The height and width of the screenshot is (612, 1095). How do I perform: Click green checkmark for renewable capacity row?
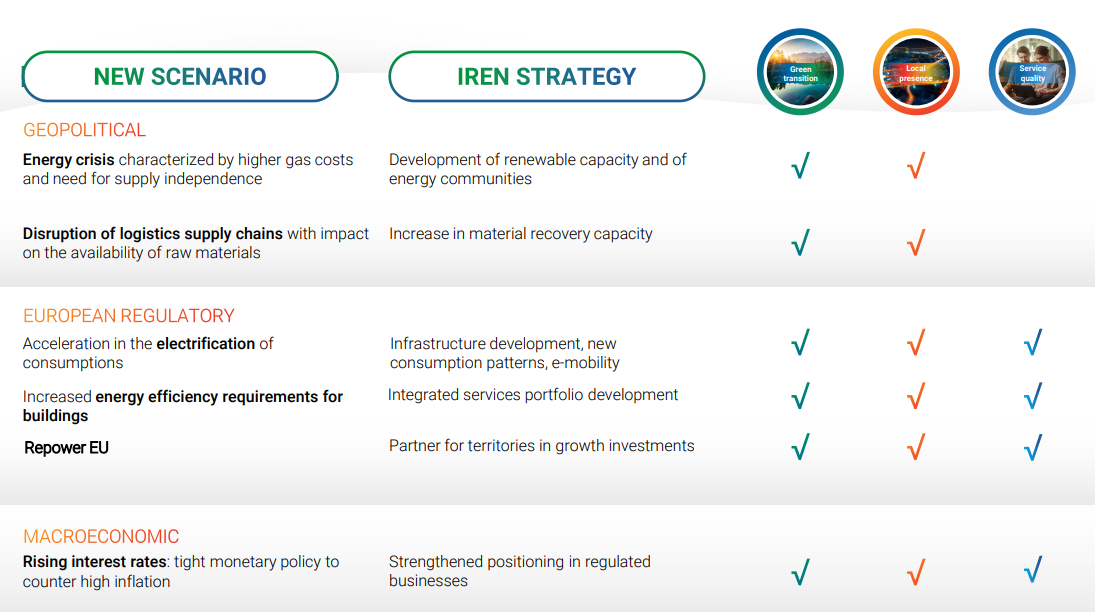(800, 166)
